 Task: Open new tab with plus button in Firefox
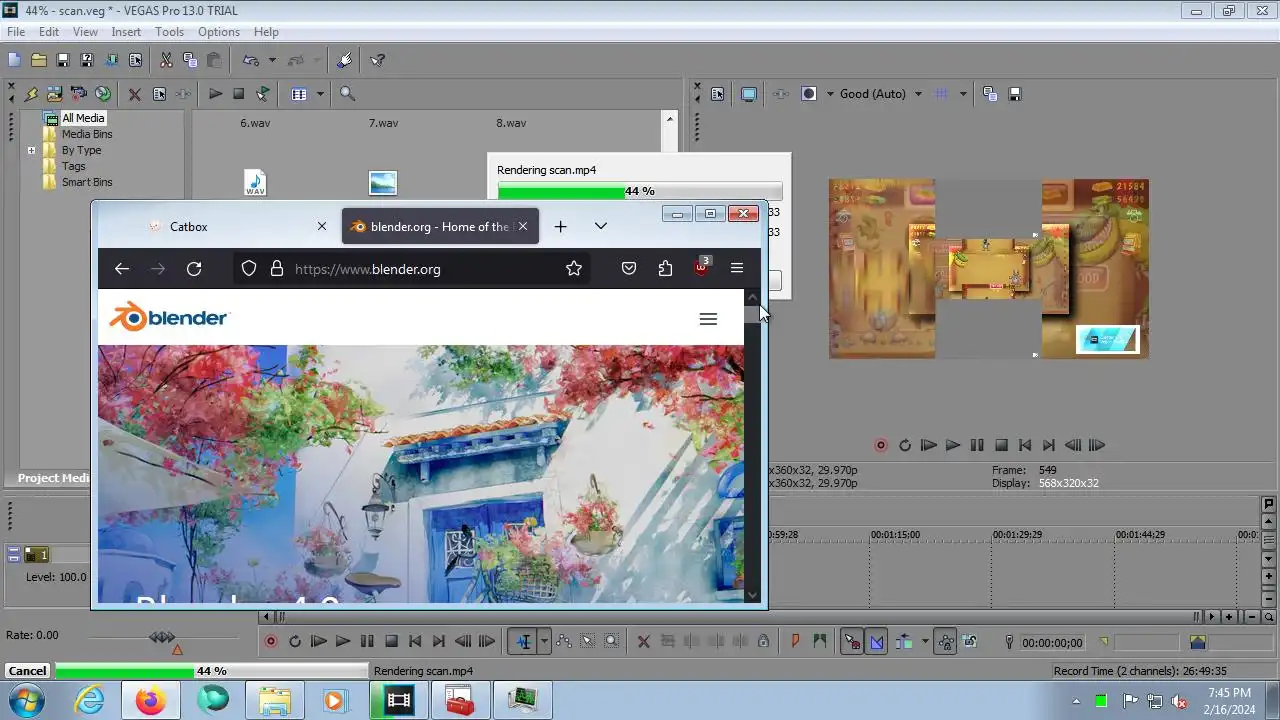pos(560,226)
